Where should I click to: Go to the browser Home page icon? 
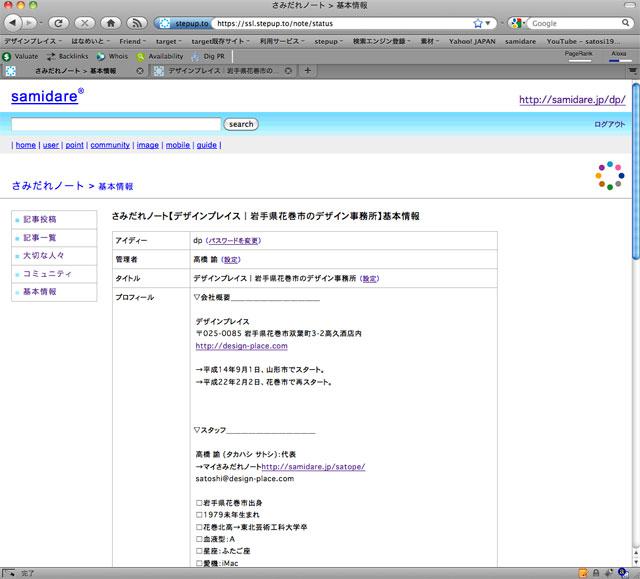111,22
